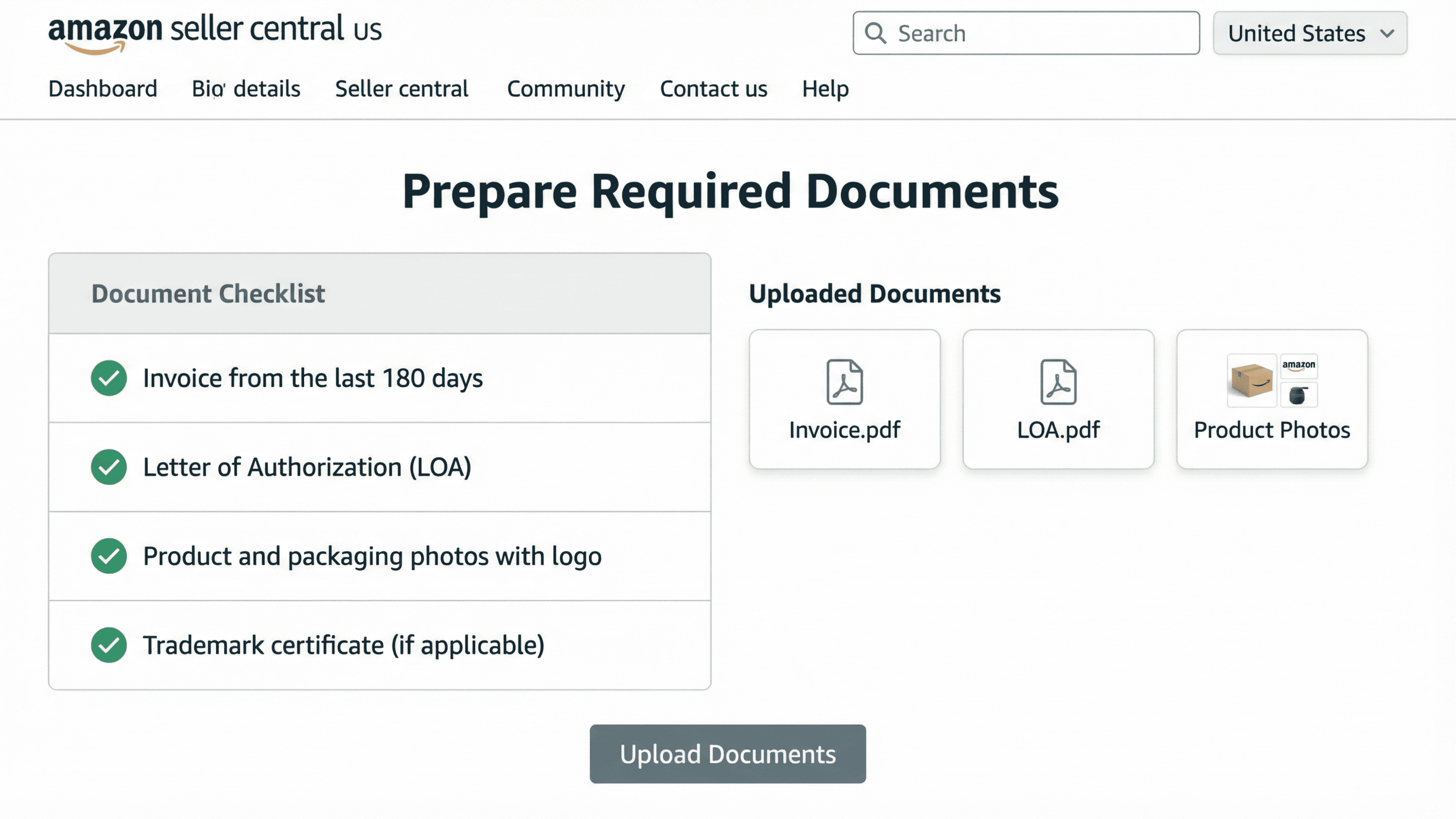The width and height of the screenshot is (1456, 819).
Task: Click the LOA.pdf PDF file icon
Action: (x=1058, y=382)
